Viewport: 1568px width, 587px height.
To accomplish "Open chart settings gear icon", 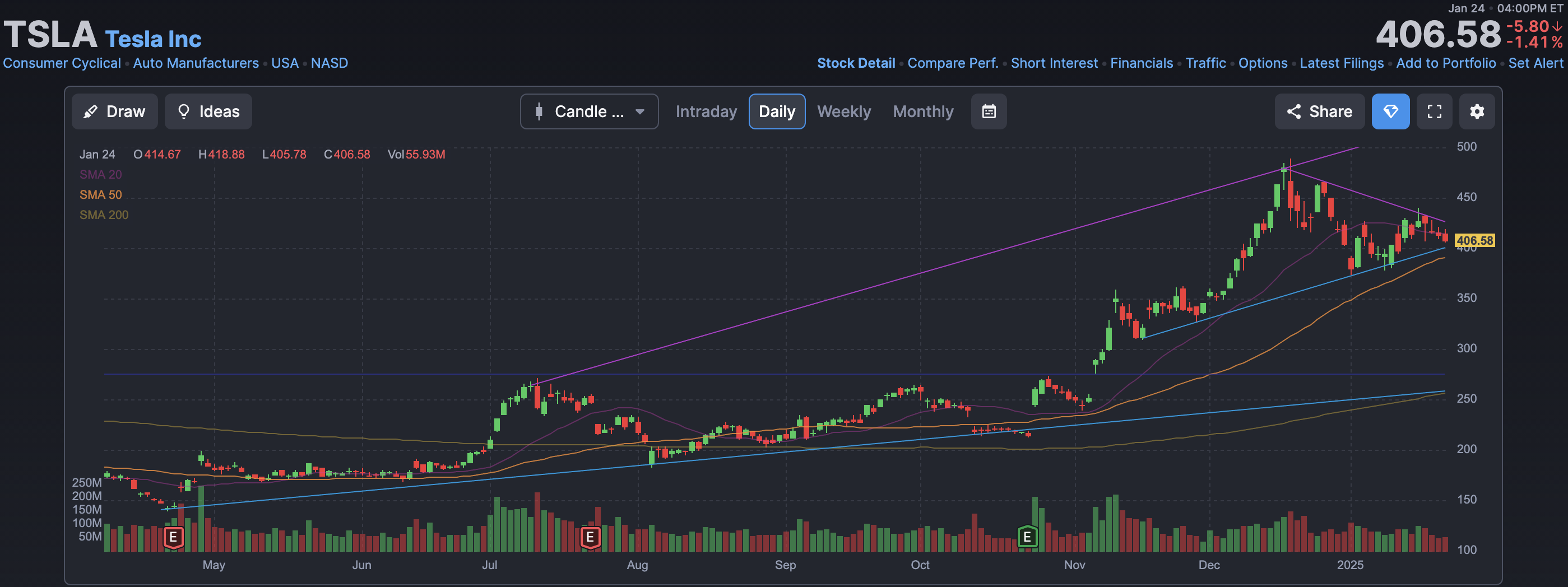I will (1477, 111).
